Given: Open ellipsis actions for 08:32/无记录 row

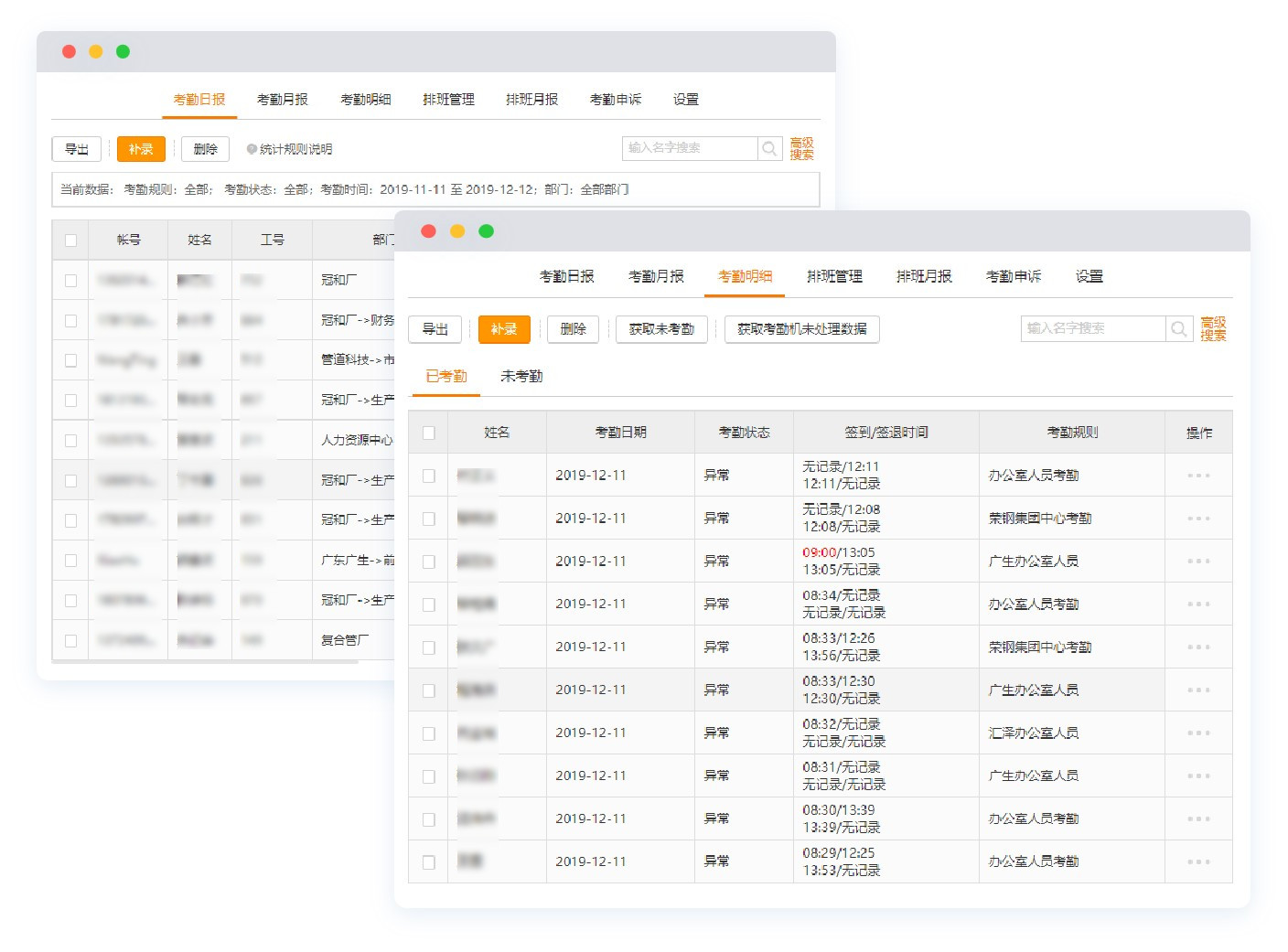Looking at the screenshot, I should [1198, 733].
